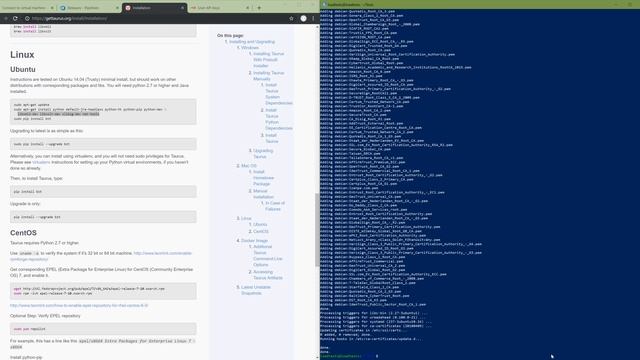Click the Ubuntu heading

(x=23, y=69)
